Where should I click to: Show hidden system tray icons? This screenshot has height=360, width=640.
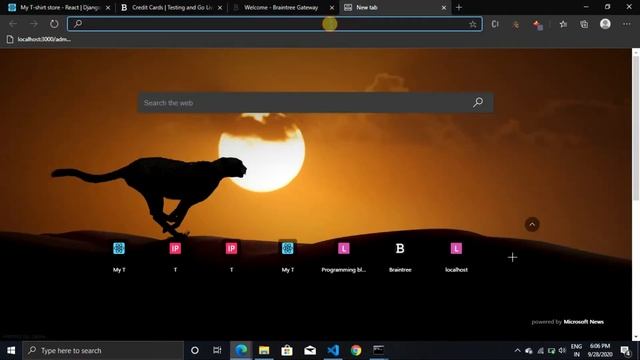point(517,351)
